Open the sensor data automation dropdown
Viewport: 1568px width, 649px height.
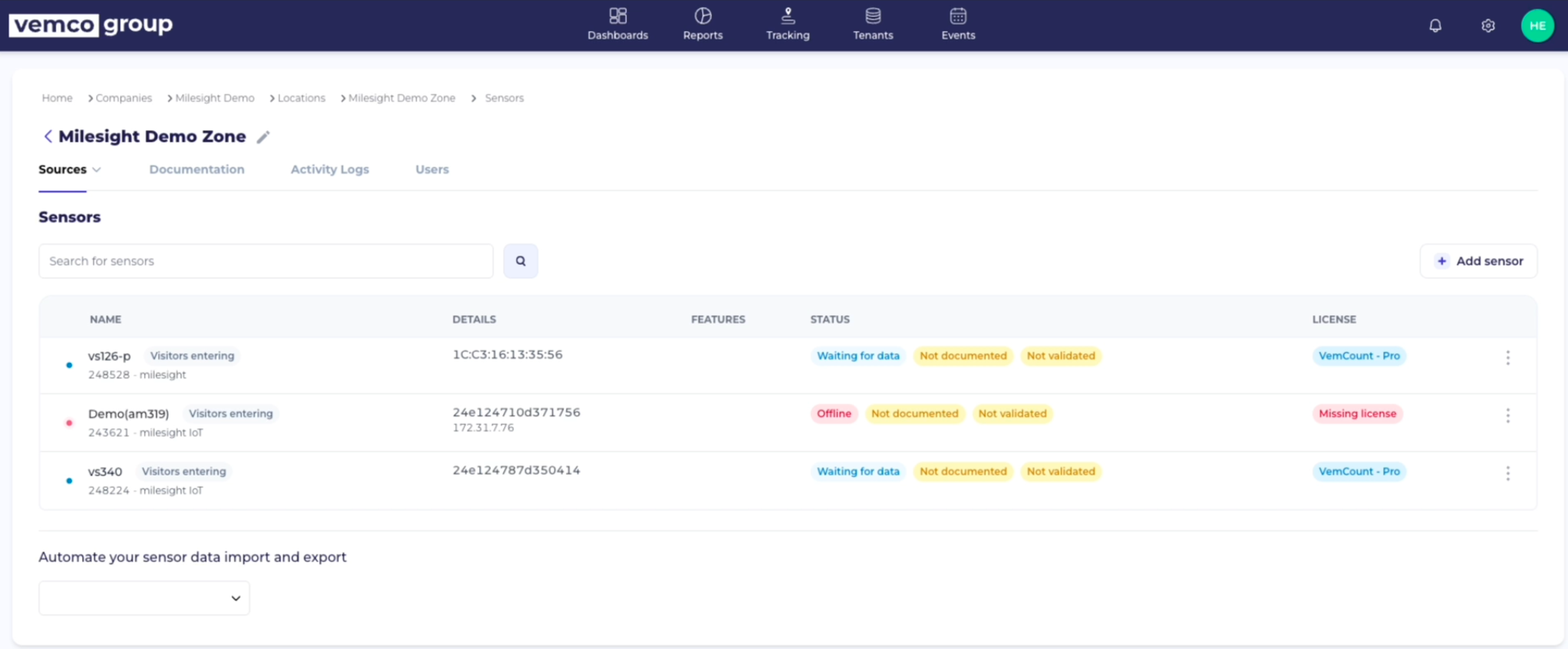(144, 598)
